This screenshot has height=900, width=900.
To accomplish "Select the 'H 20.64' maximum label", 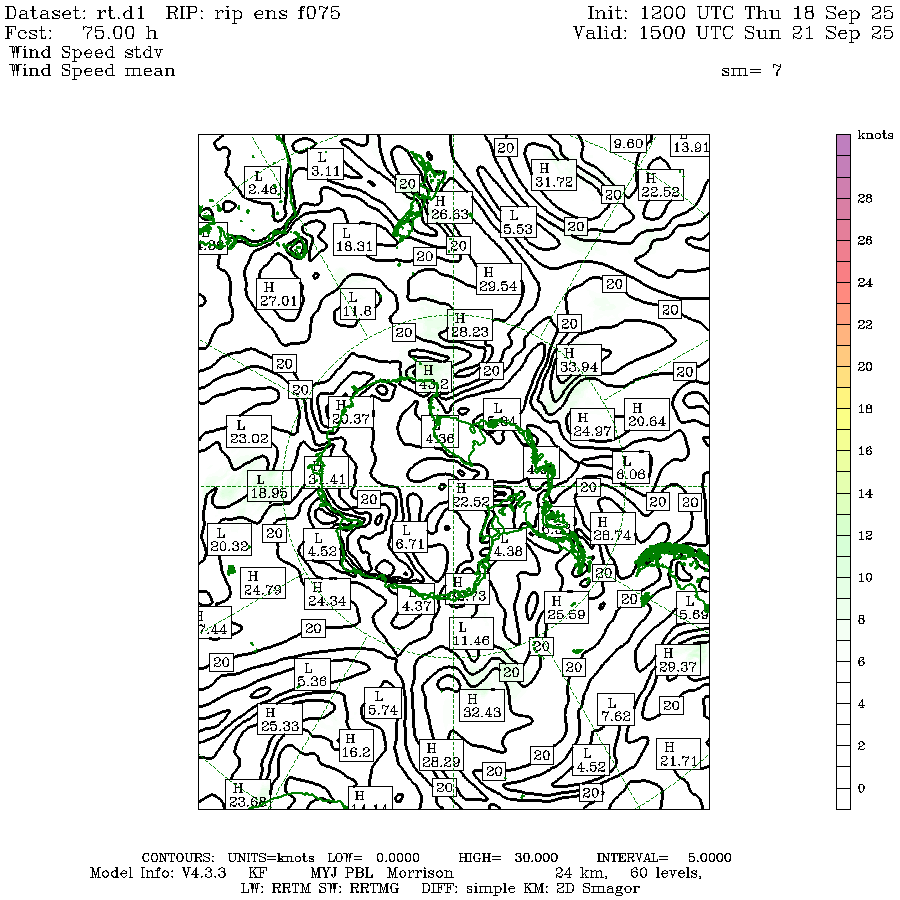I will click(x=647, y=414).
